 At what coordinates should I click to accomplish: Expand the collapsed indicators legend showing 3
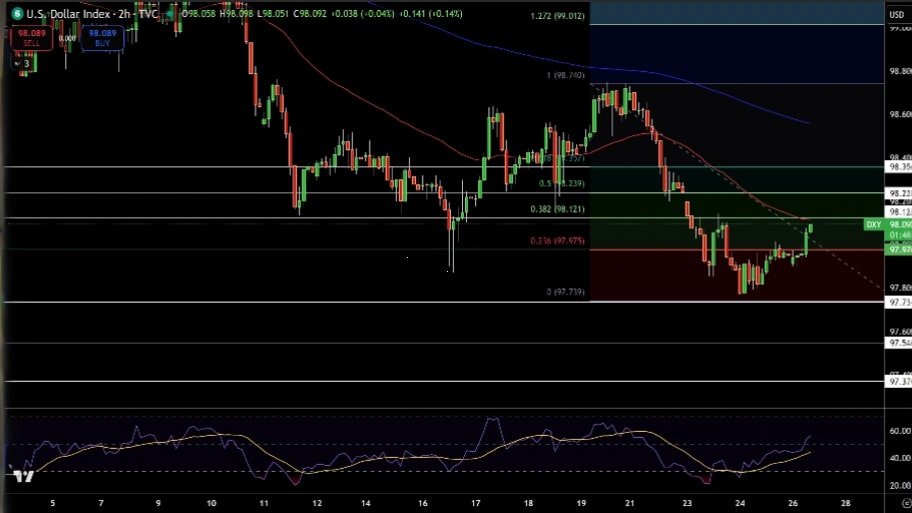22,63
